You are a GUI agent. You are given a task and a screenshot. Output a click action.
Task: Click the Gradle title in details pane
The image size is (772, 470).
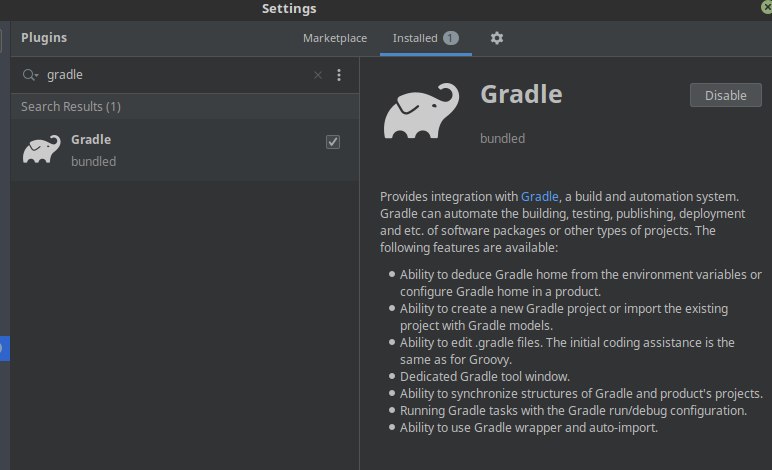click(521, 94)
